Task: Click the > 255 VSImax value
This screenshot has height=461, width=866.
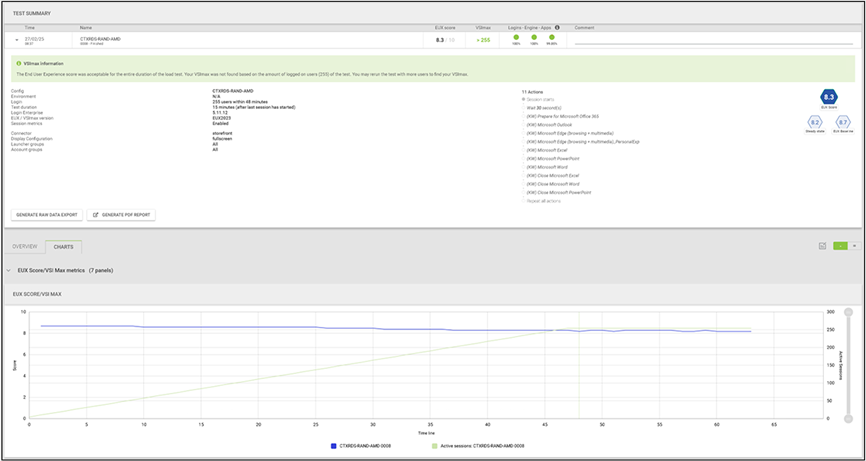Action: [x=482, y=40]
